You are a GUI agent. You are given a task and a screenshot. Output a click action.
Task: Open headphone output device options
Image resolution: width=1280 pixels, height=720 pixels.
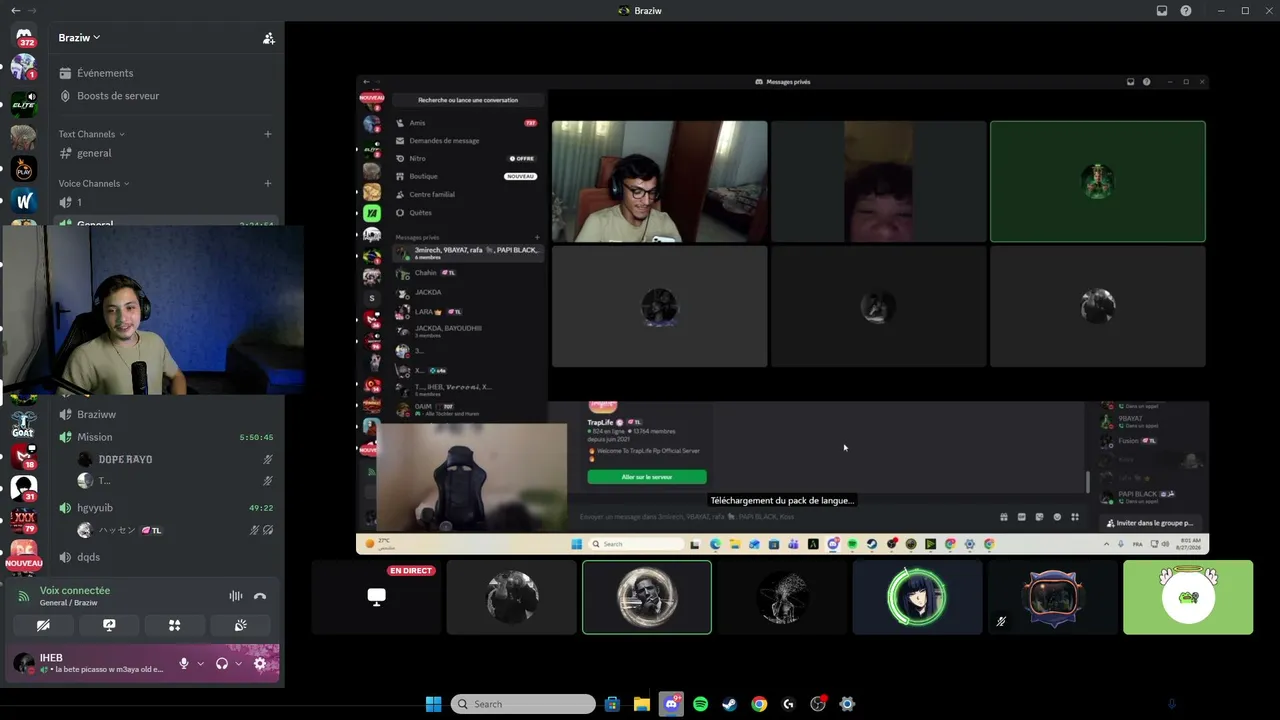point(238,663)
